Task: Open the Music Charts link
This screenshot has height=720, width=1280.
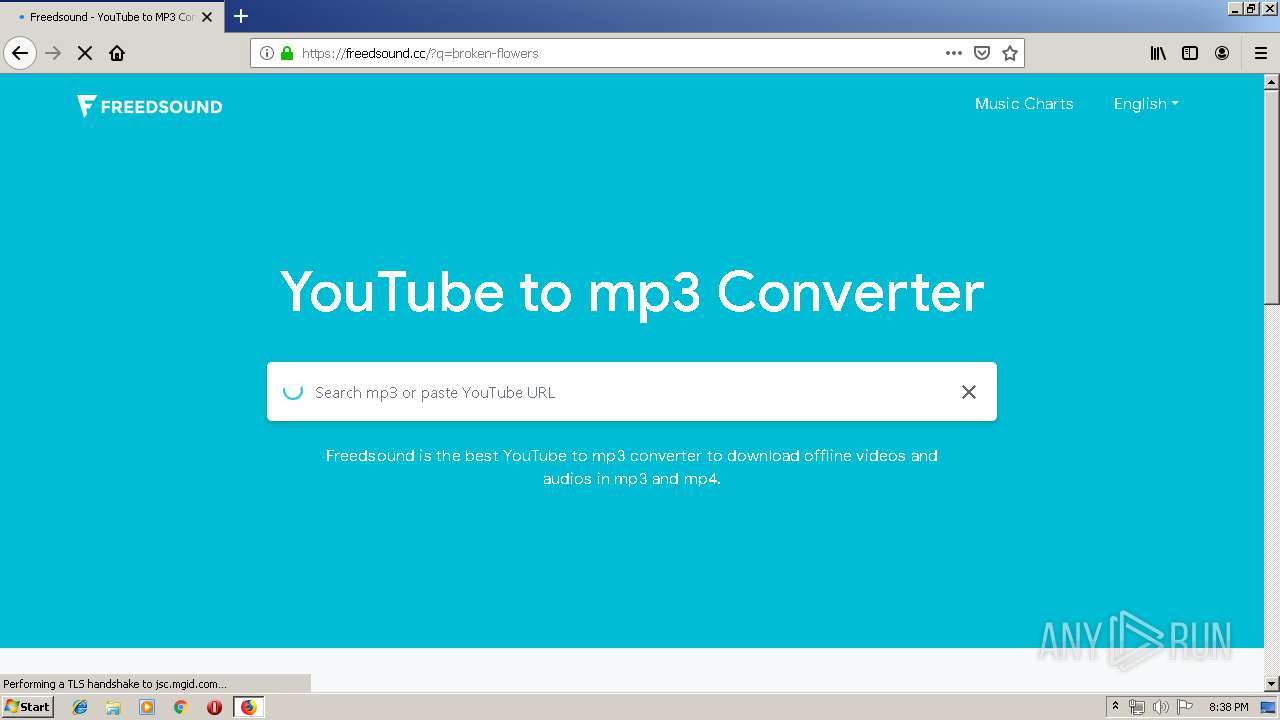Action: 1024,104
